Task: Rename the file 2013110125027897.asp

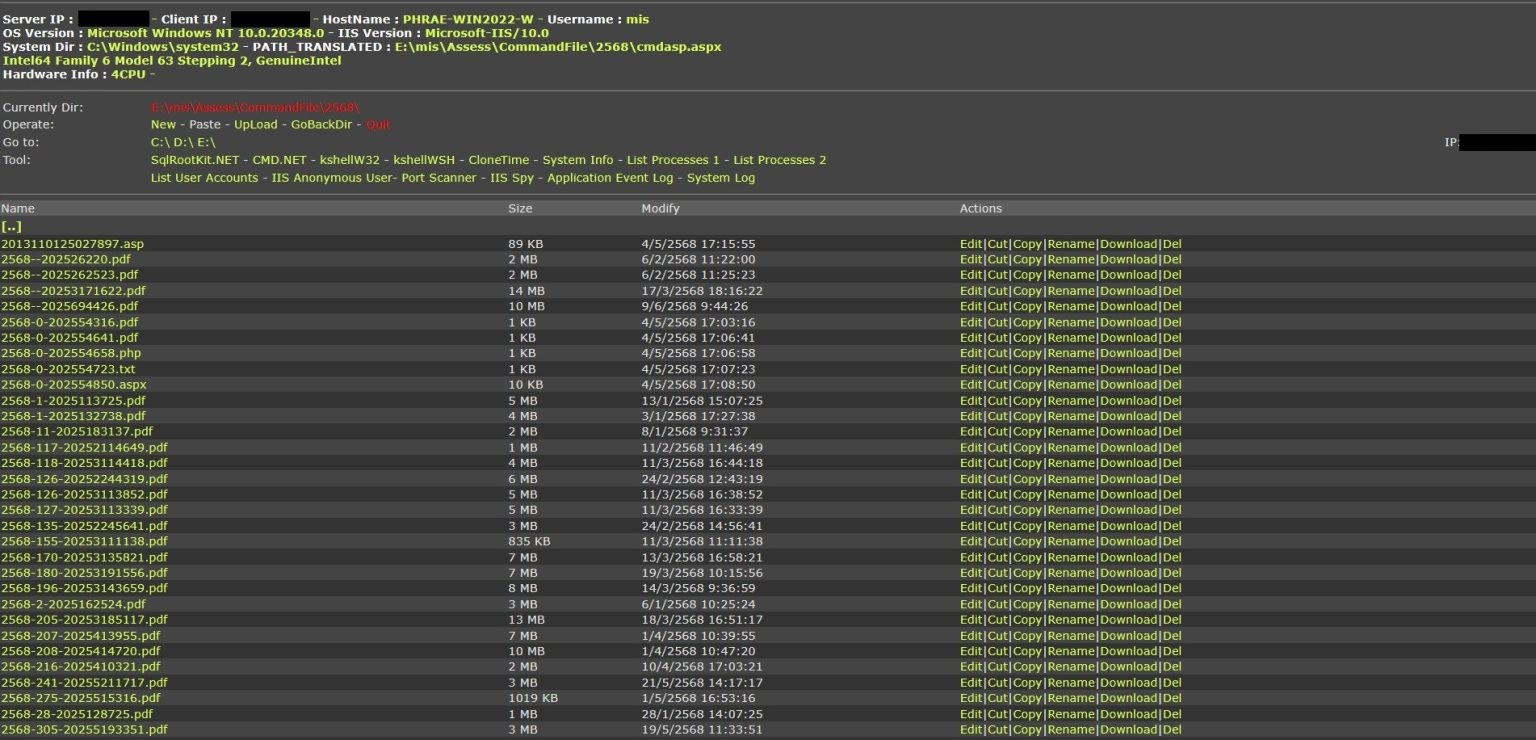Action: click(1072, 243)
